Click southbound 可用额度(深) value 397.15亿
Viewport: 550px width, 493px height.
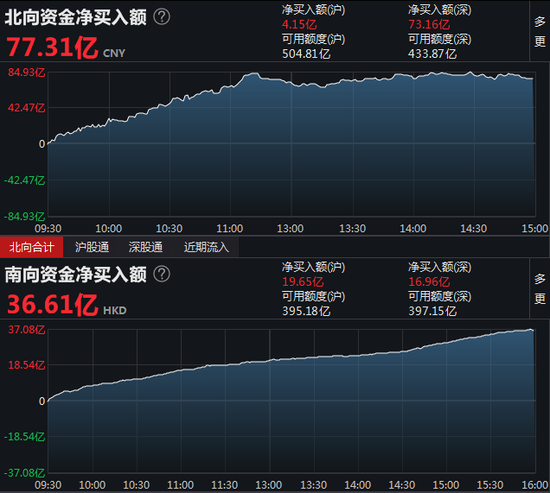(x=432, y=311)
